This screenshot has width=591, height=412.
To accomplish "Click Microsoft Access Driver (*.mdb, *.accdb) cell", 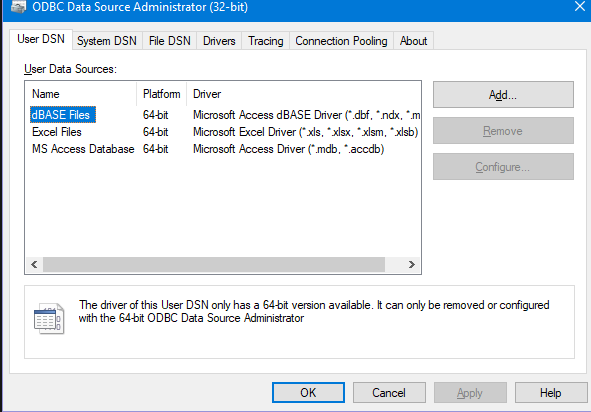I will 288,149.
